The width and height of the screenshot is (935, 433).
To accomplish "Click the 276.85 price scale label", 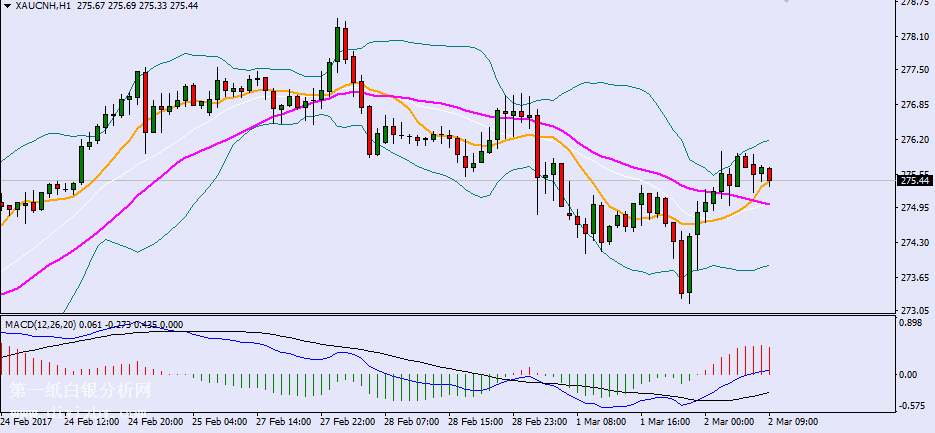I will pos(915,105).
